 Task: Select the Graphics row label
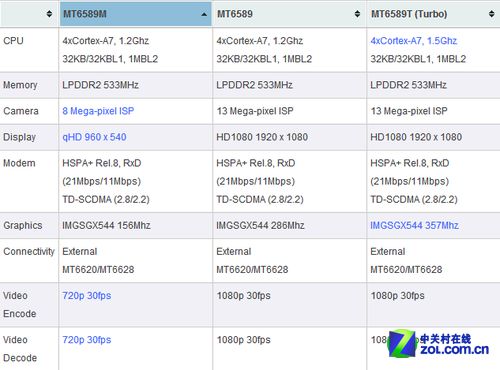point(23,225)
